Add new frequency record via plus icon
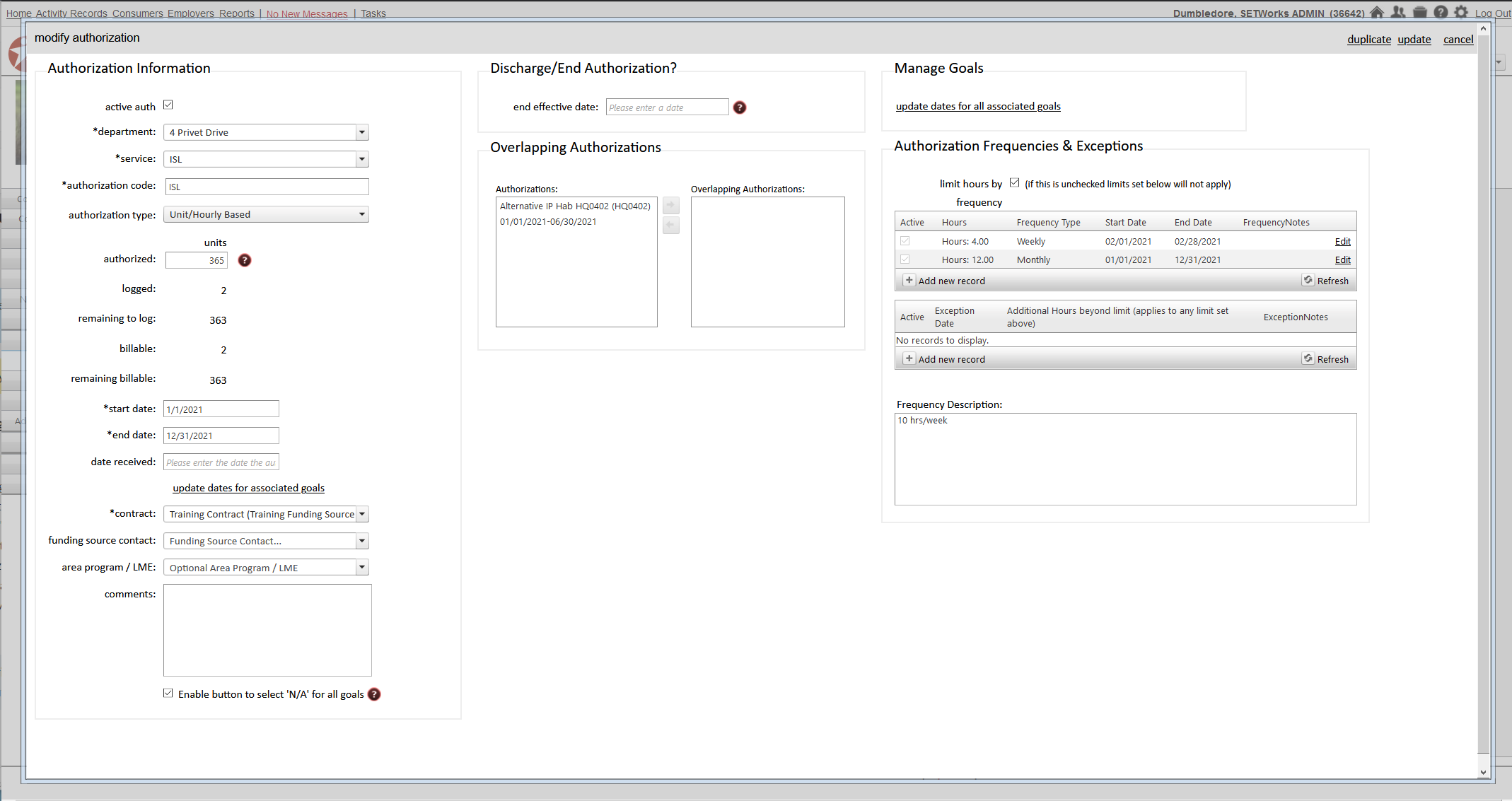 point(909,281)
